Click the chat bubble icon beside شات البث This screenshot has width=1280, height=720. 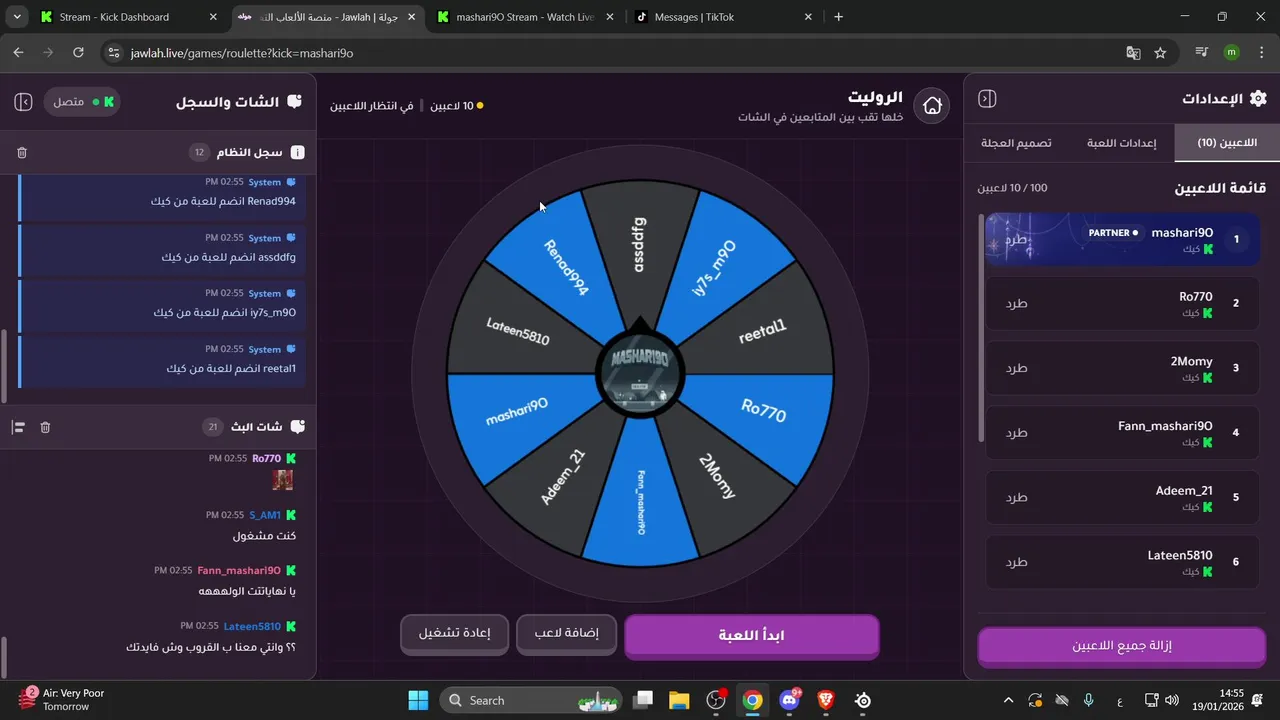297,427
